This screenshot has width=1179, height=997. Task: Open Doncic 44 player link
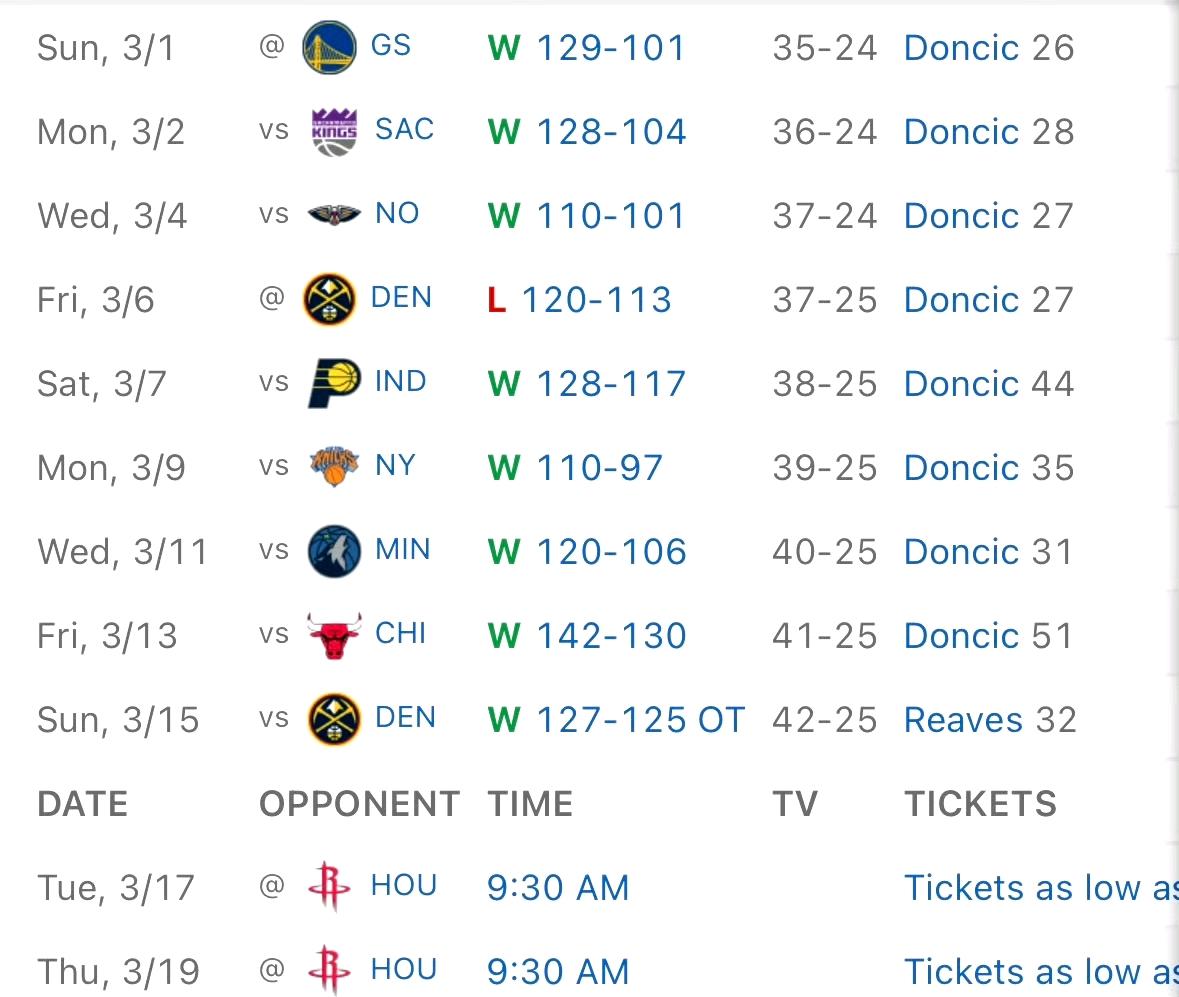coord(988,383)
